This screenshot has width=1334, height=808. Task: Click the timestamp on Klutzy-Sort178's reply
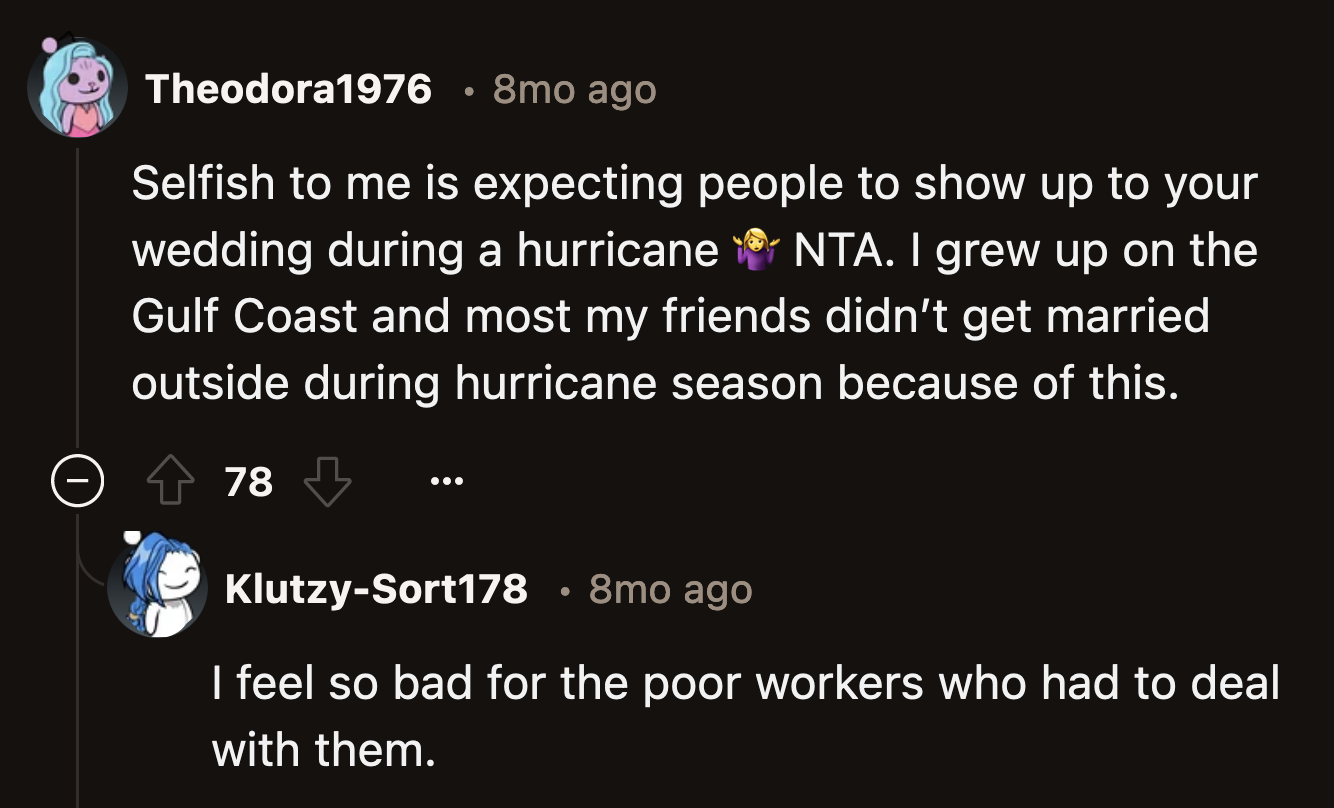click(670, 589)
